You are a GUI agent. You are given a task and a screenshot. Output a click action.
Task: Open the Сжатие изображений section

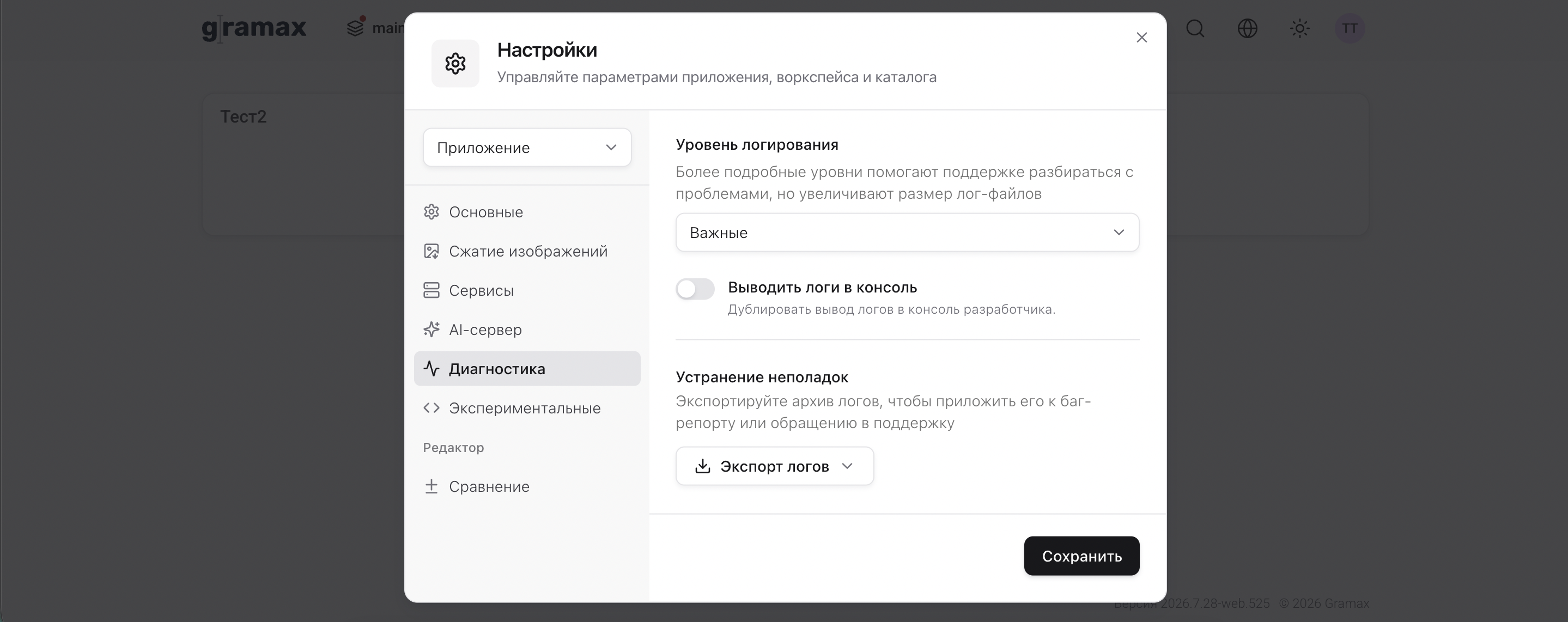point(527,251)
